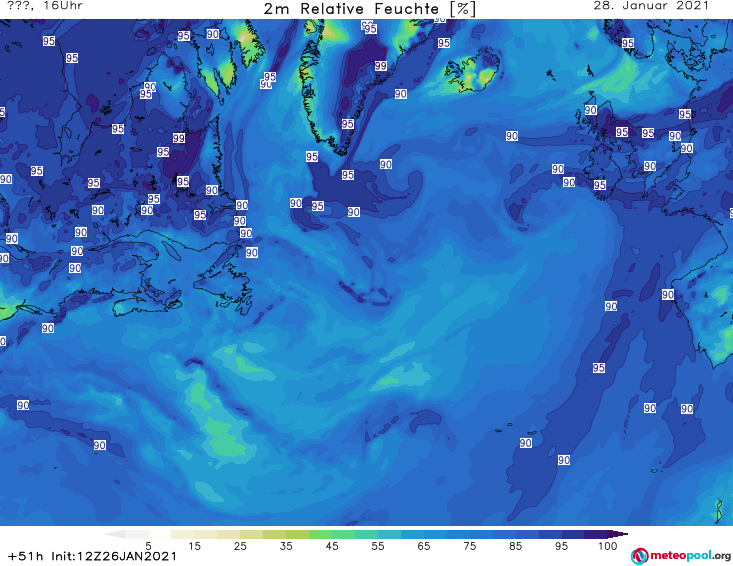Screen dimensions: 733x566
Task: Click the legend value "5"
Action: click(148, 546)
